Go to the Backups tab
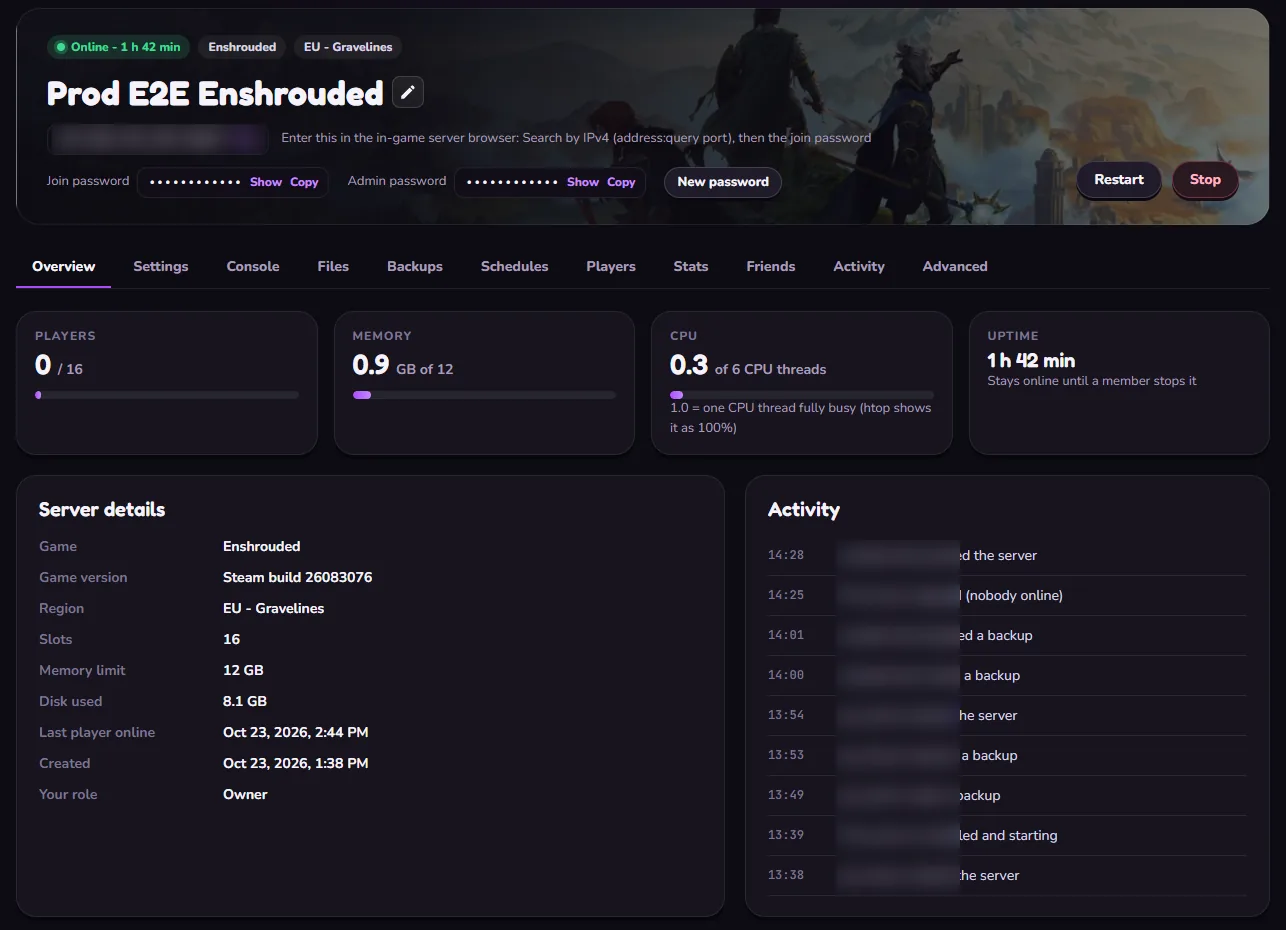The width and height of the screenshot is (1286, 930). [415, 266]
